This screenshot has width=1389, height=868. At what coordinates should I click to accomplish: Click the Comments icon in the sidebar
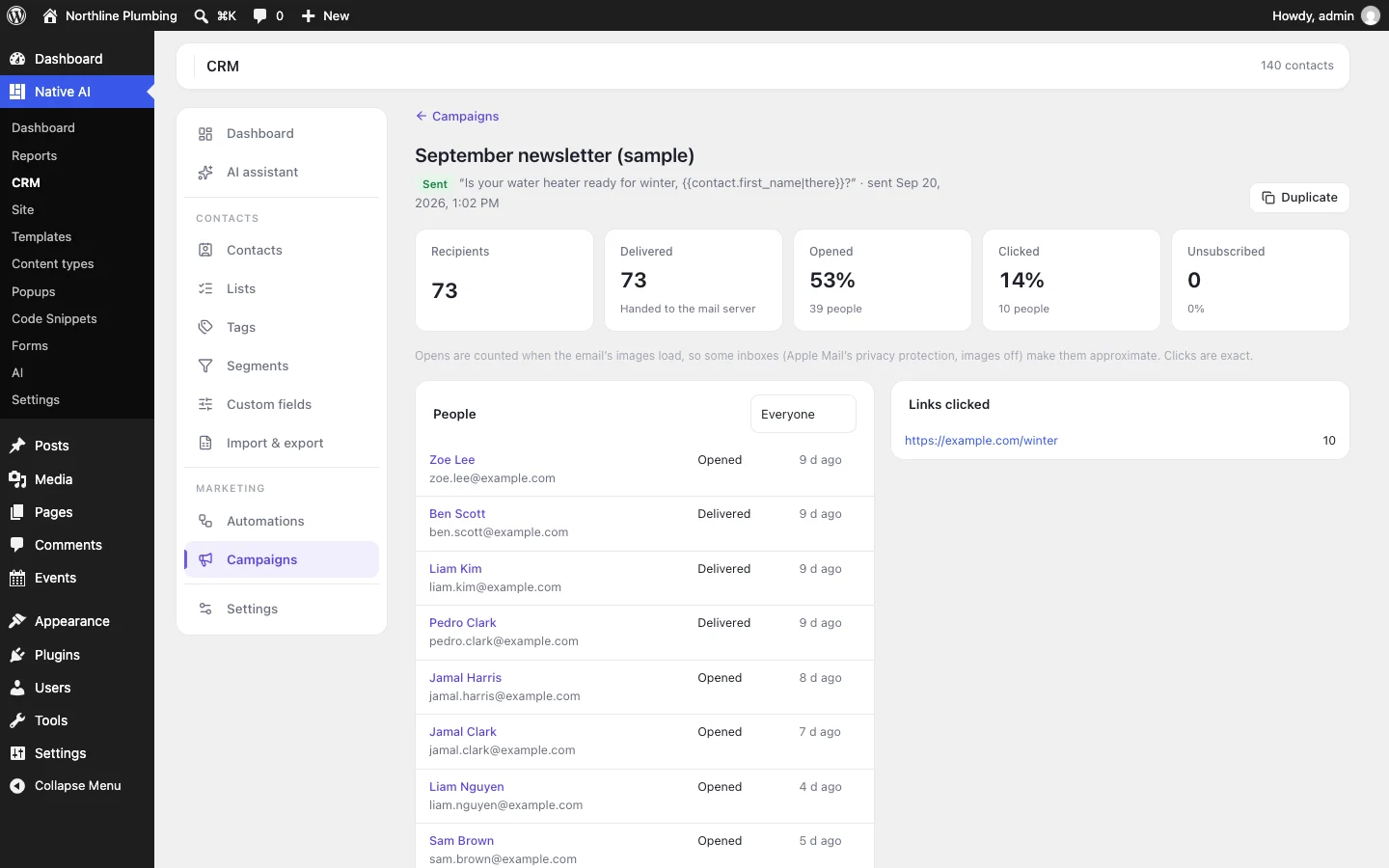(17, 545)
